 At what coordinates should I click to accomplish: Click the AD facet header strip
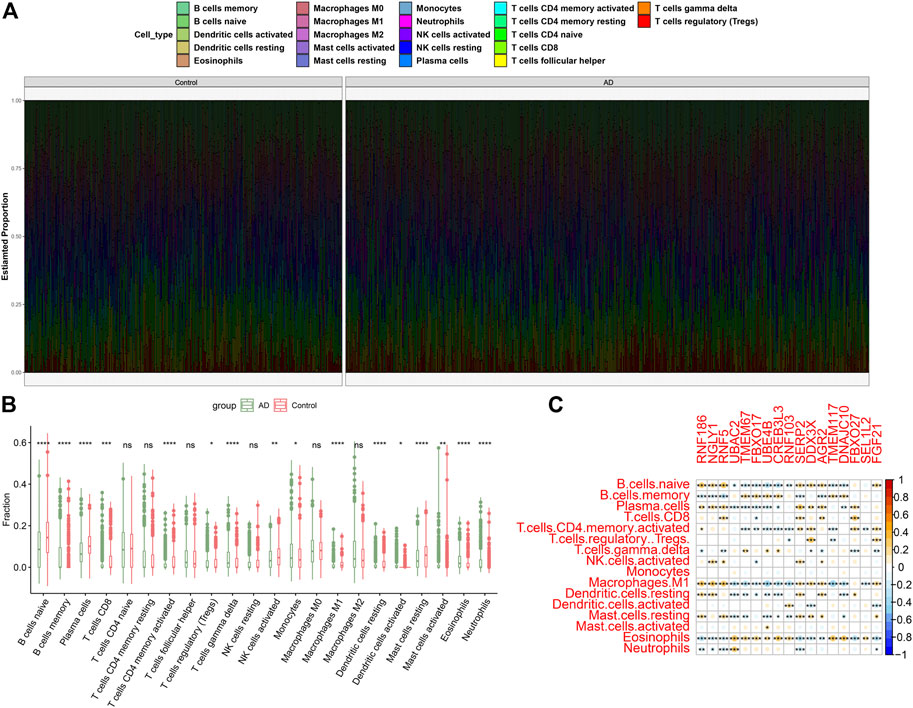click(607, 82)
